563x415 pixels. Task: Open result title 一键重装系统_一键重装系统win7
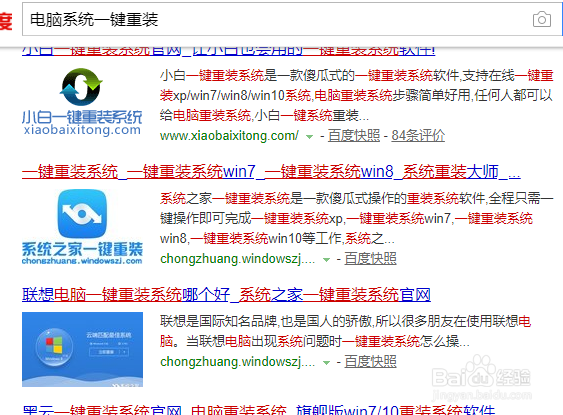pyautogui.click(x=271, y=172)
